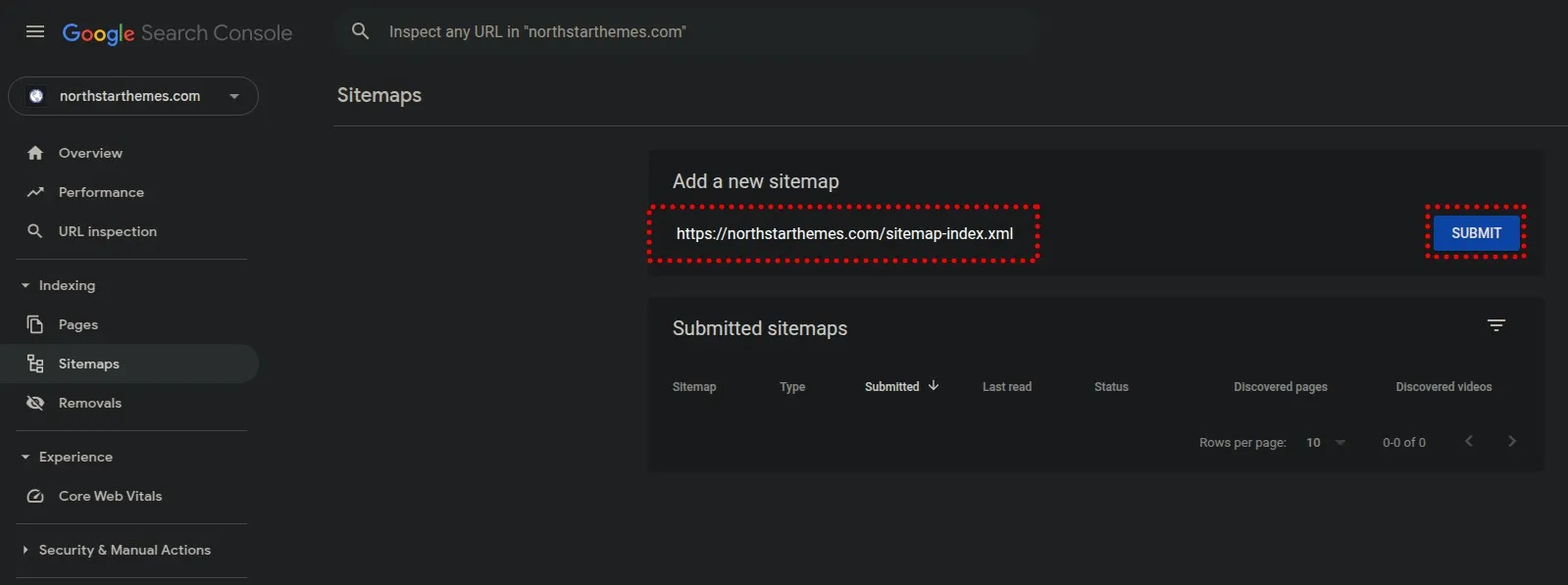Open Core Web Vitals report
The width and height of the screenshot is (1568, 585).
pos(110,496)
